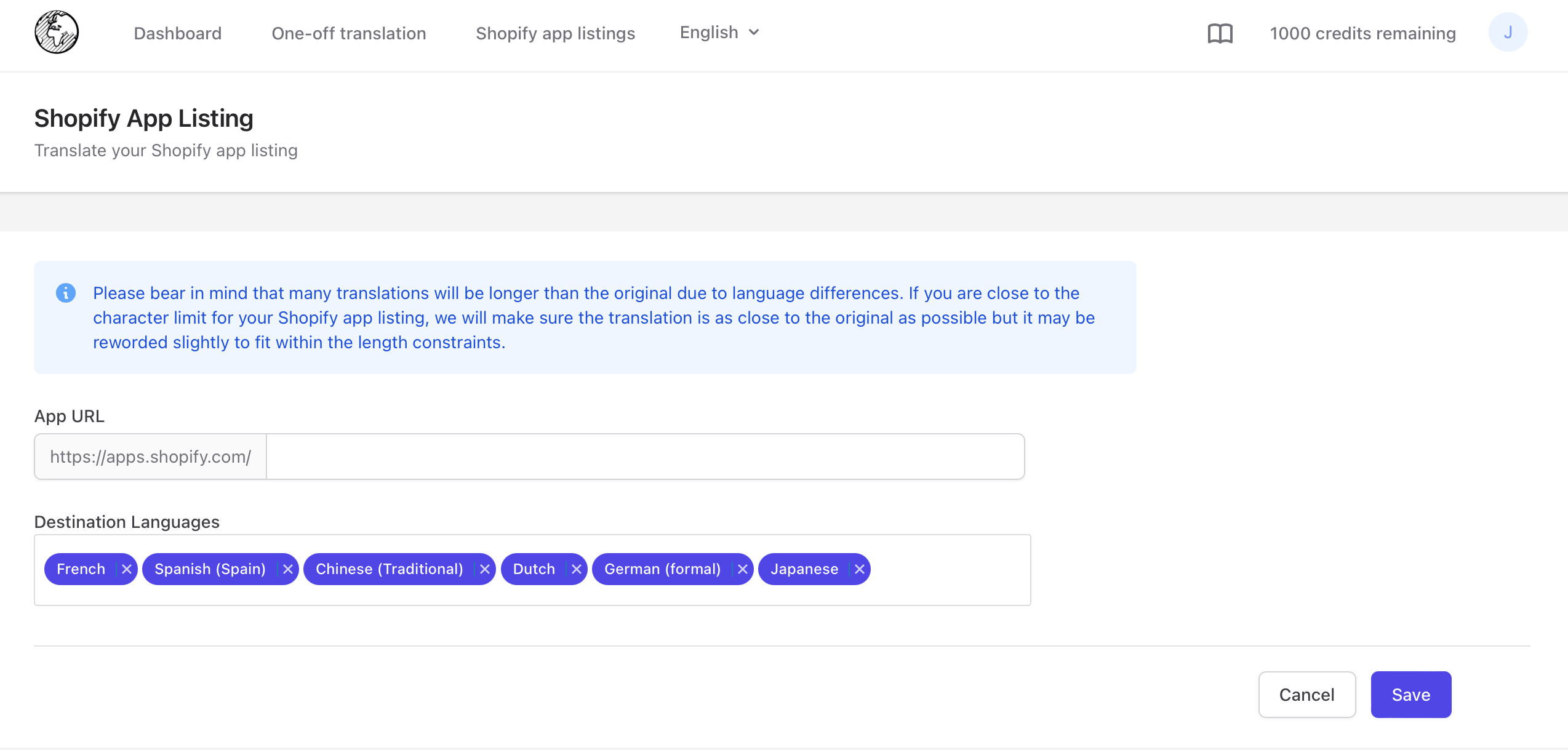Remove the Dutch language tag
The width and height of the screenshot is (1568, 750).
coord(577,569)
